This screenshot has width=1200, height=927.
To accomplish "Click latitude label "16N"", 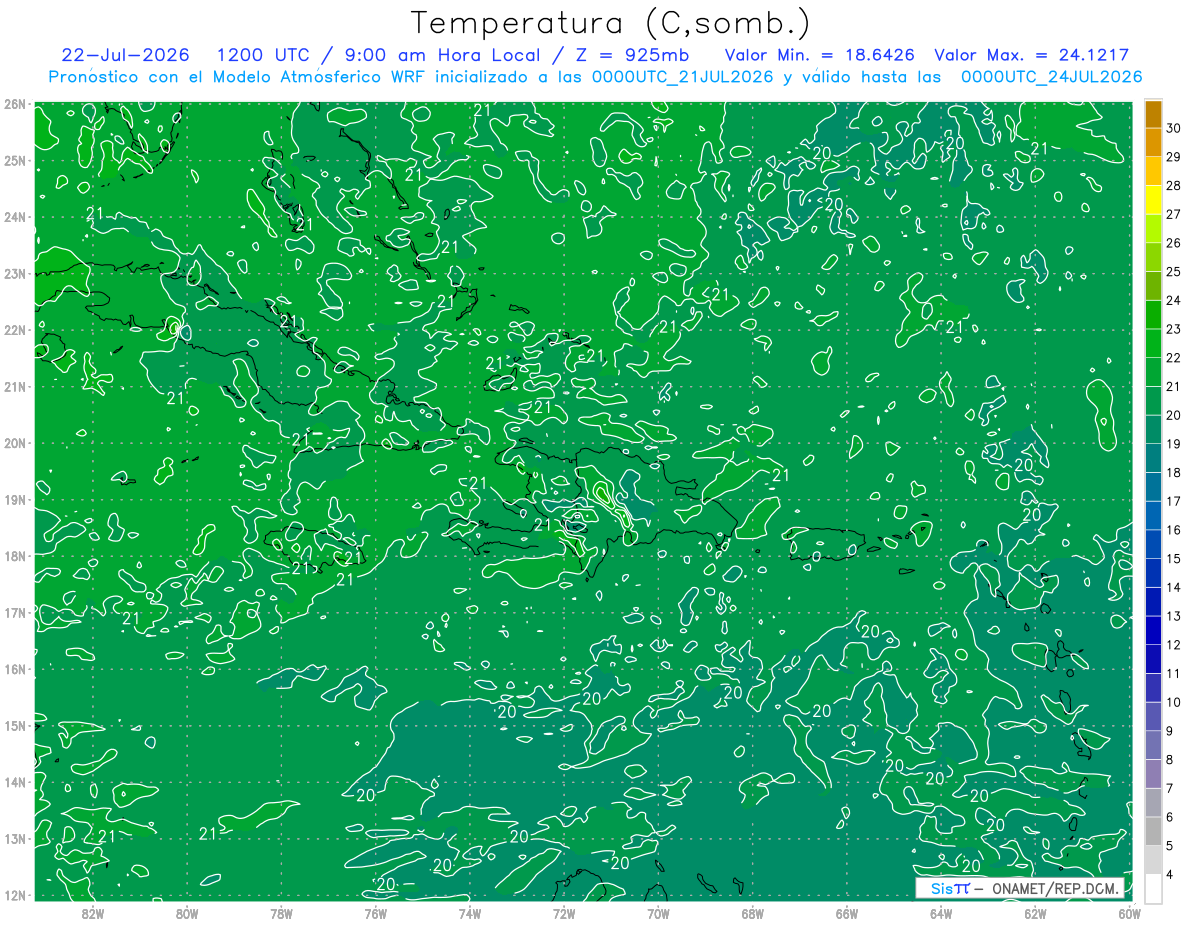I will coord(14,669).
